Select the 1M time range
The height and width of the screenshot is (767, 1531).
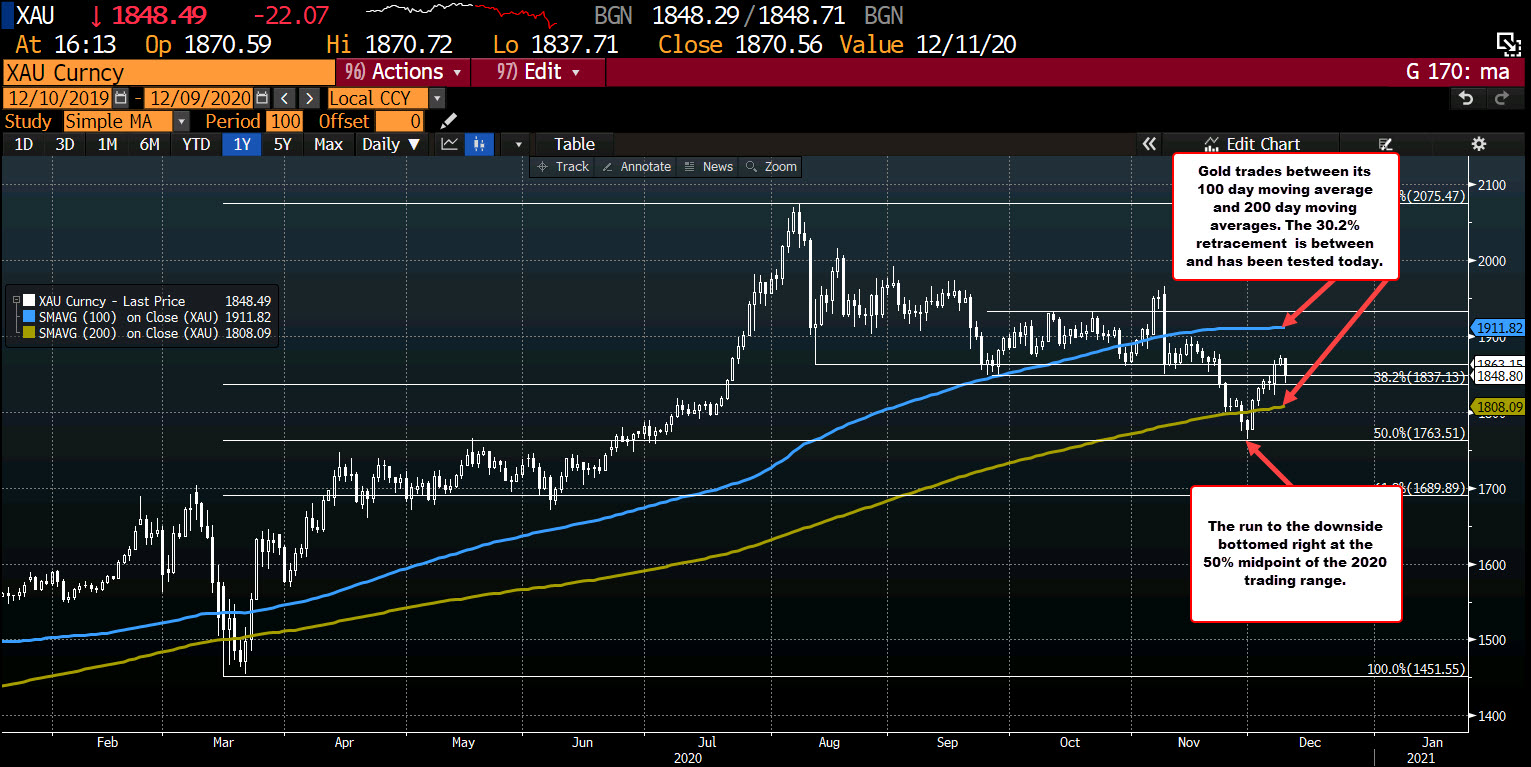(x=107, y=144)
